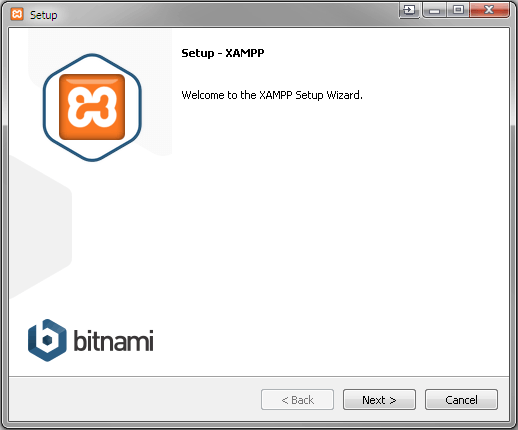Close the Setup window
This screenshot has height=430, width=518.
coord(489,10)
